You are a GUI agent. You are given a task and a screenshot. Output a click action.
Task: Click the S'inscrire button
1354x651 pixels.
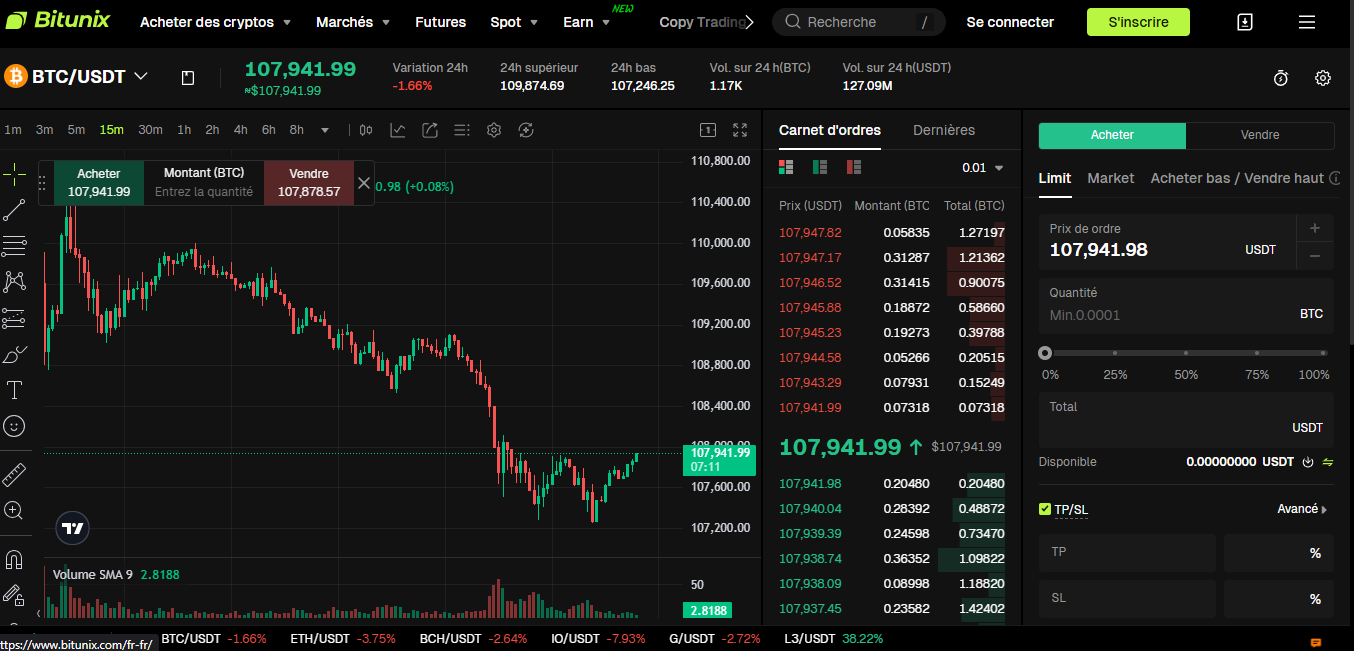pos(1138,21)
